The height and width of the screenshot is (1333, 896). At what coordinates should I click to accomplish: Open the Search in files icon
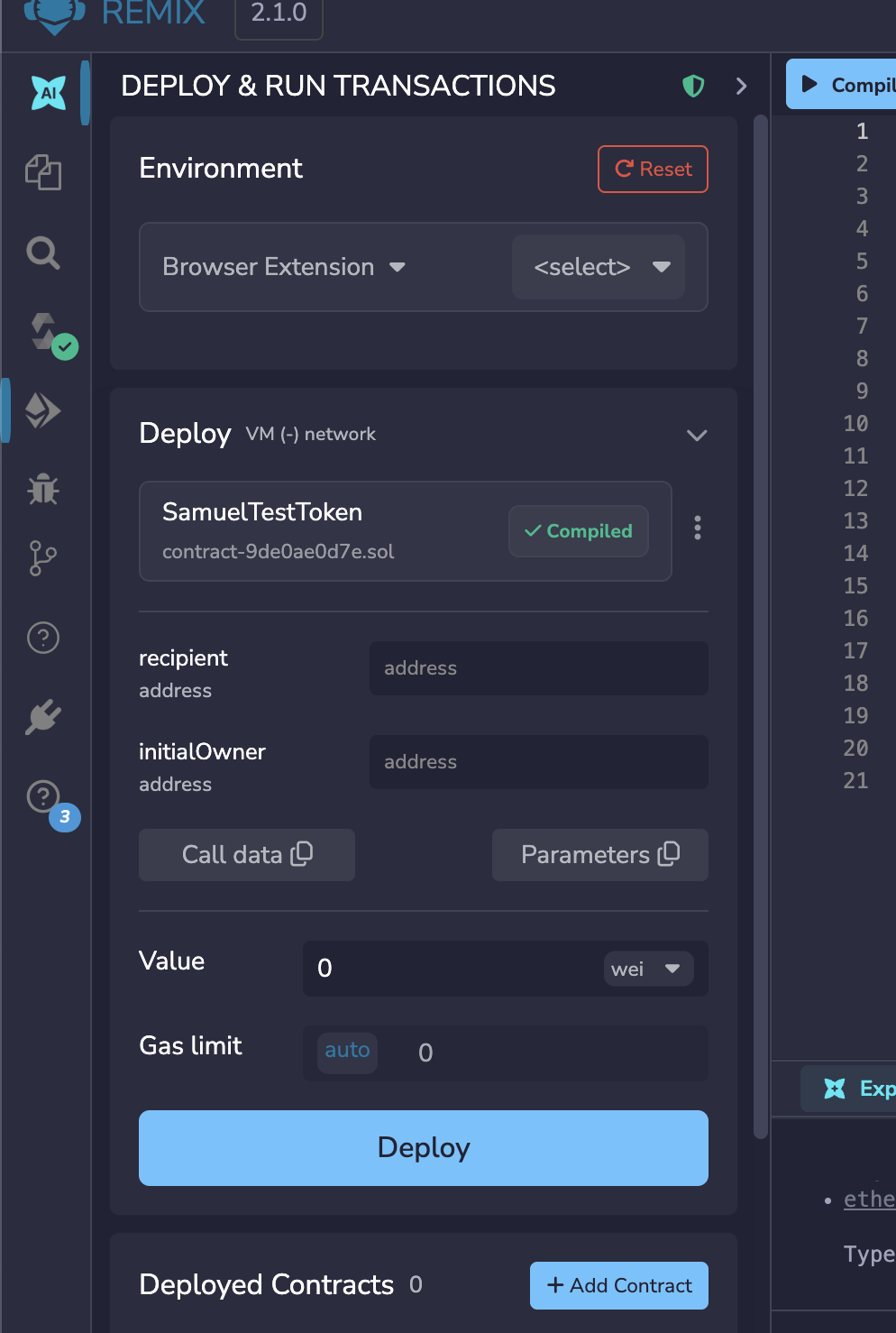pos(43,253)
